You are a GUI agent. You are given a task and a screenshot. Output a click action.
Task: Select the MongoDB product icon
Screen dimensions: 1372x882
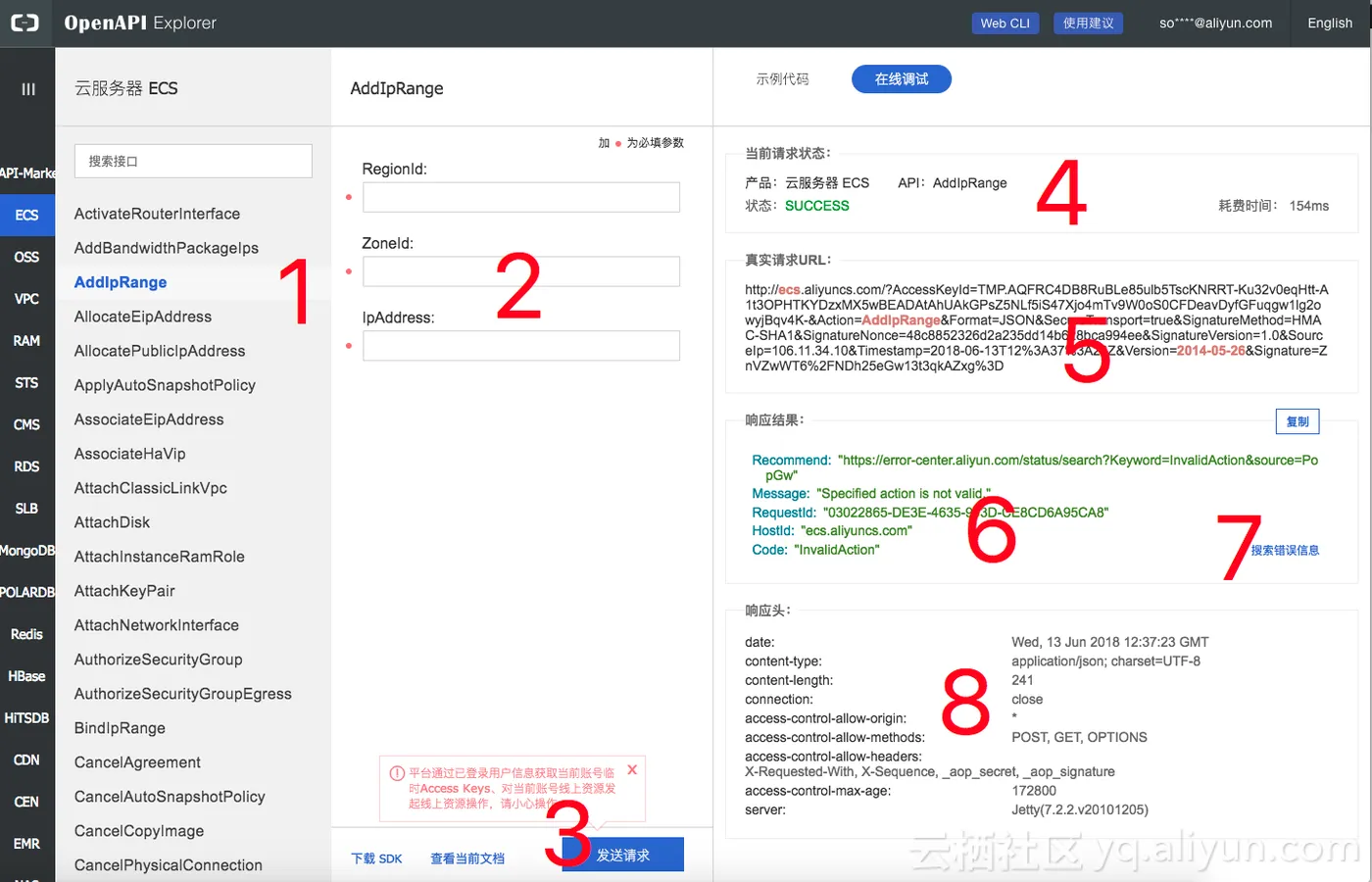[26, 550]
